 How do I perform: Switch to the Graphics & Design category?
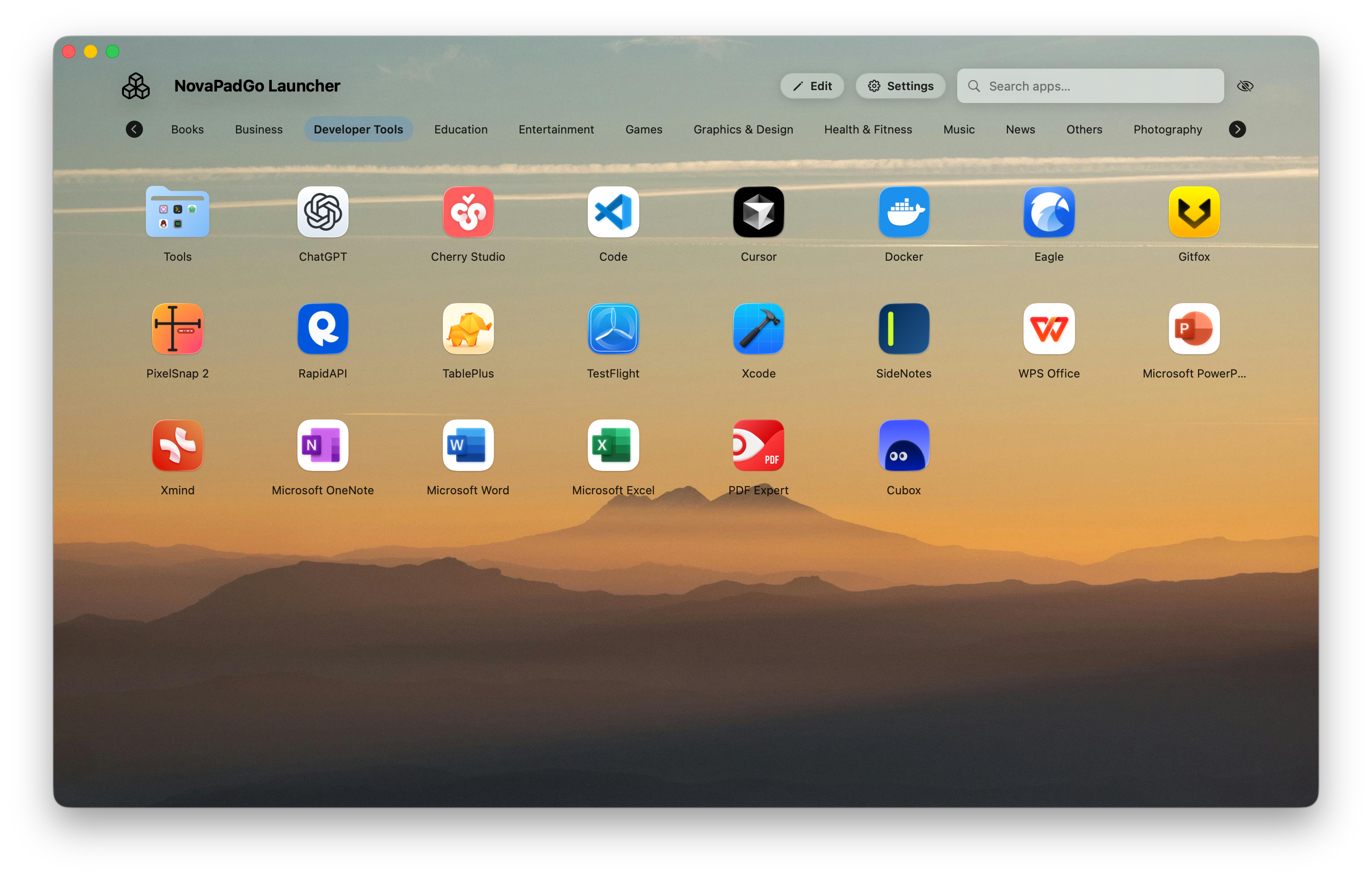pyautogui.click(x=743, y=130)
